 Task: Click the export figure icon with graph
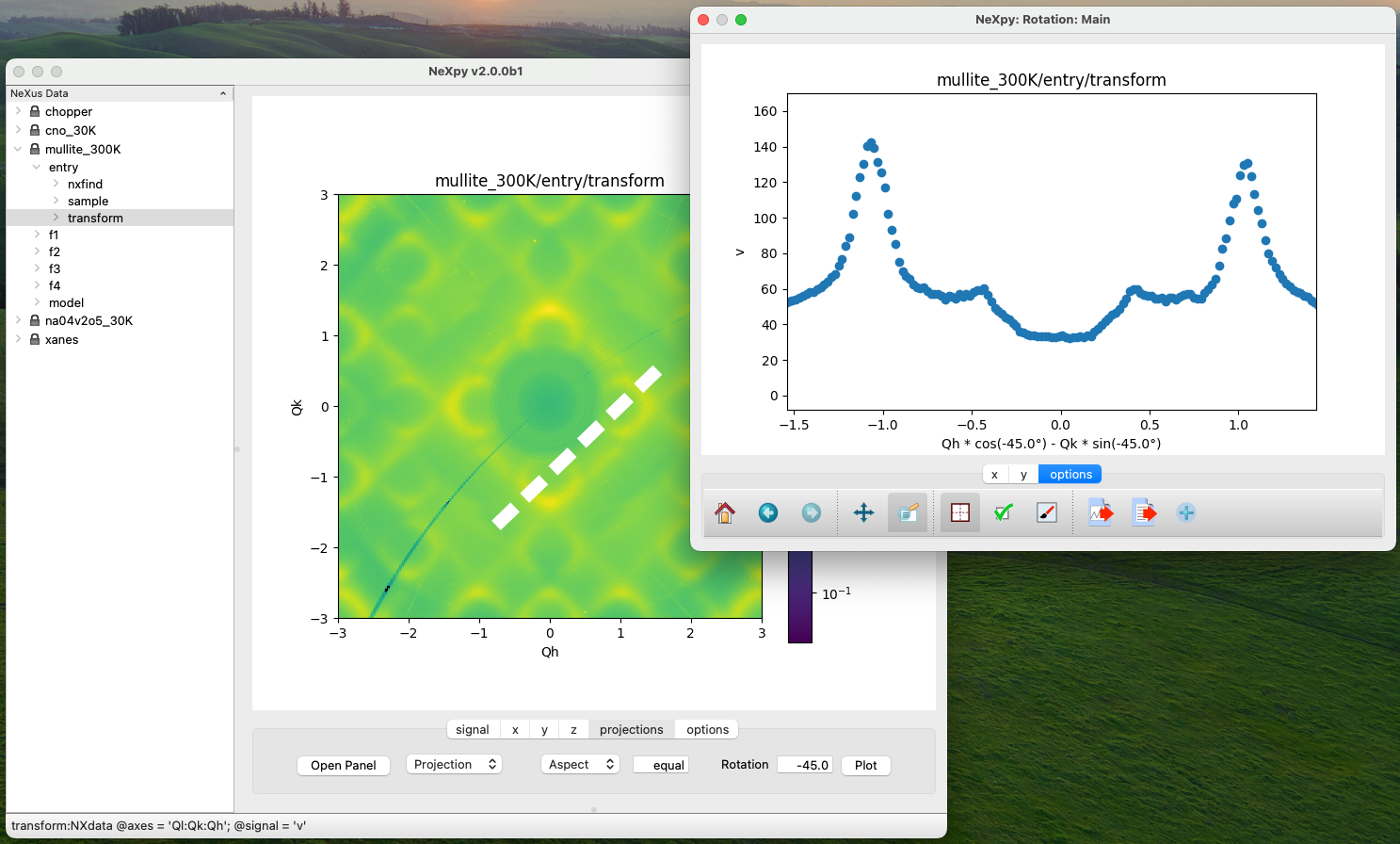(x=1100, y=512)
